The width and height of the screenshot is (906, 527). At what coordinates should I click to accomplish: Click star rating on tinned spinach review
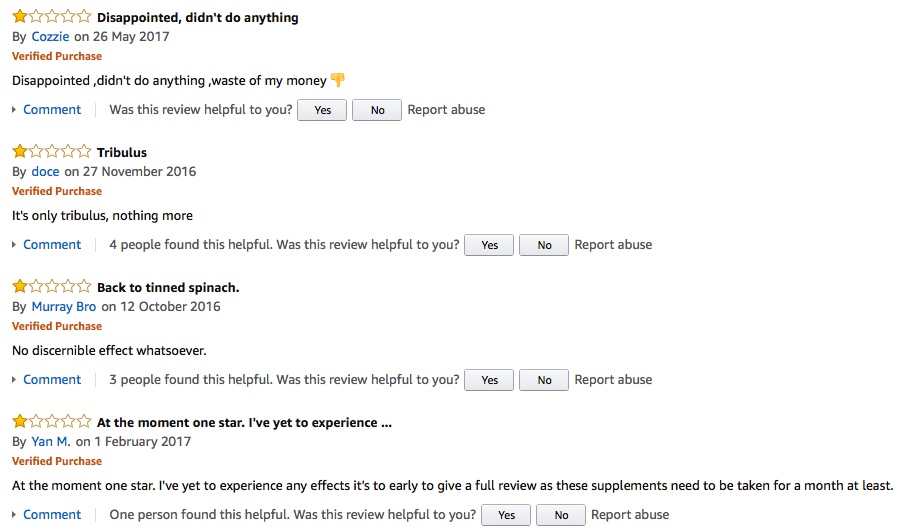51,287
